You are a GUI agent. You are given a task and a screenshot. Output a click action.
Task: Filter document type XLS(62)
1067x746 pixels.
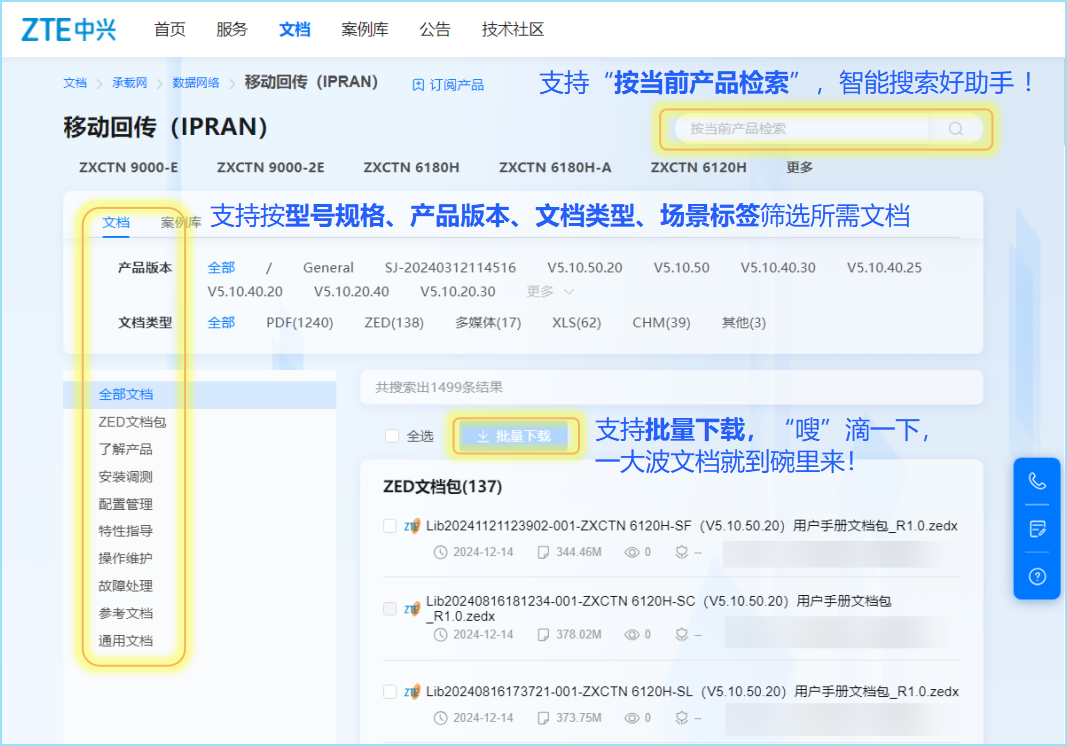(577, 323)
